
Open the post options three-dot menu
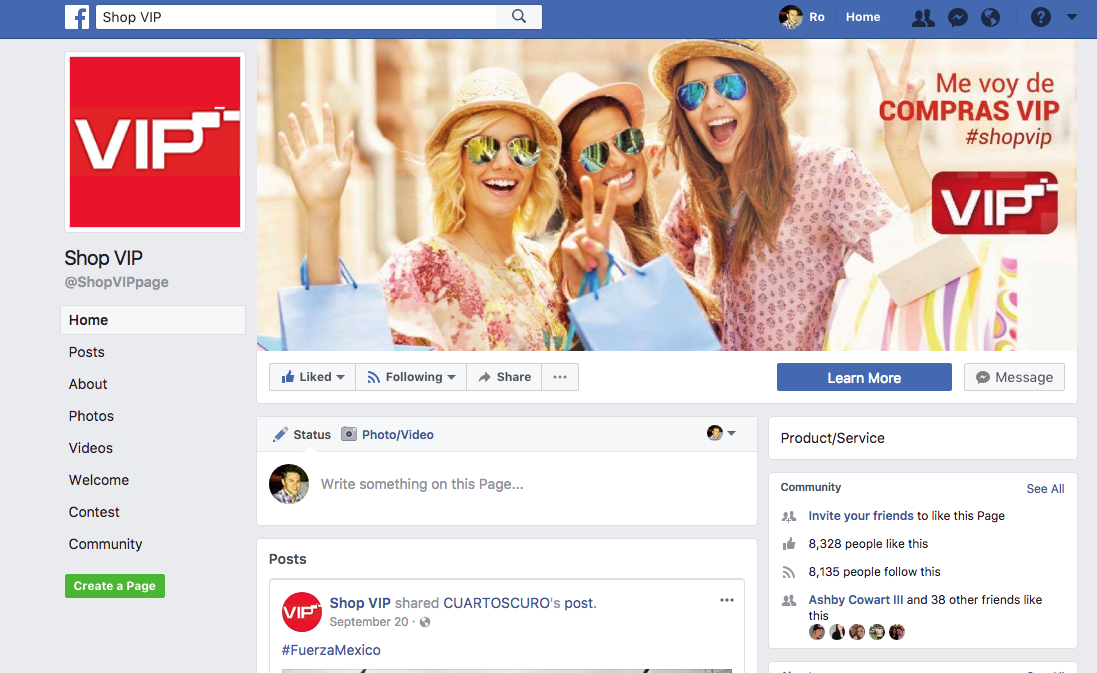[x=727, y=600]
